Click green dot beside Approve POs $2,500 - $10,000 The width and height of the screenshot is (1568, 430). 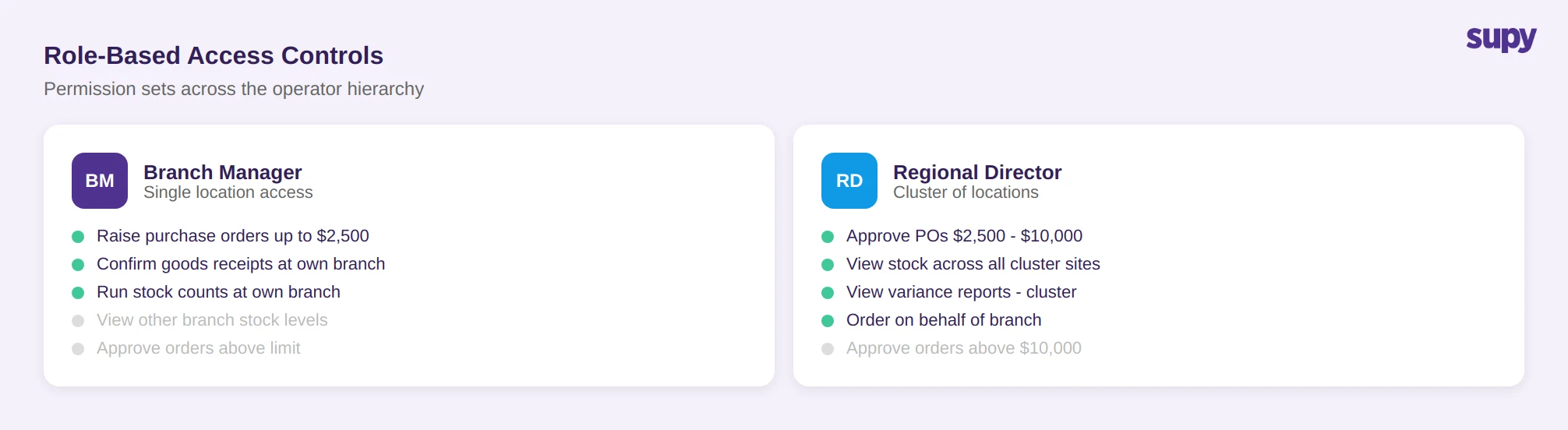(x=828, y=237)
